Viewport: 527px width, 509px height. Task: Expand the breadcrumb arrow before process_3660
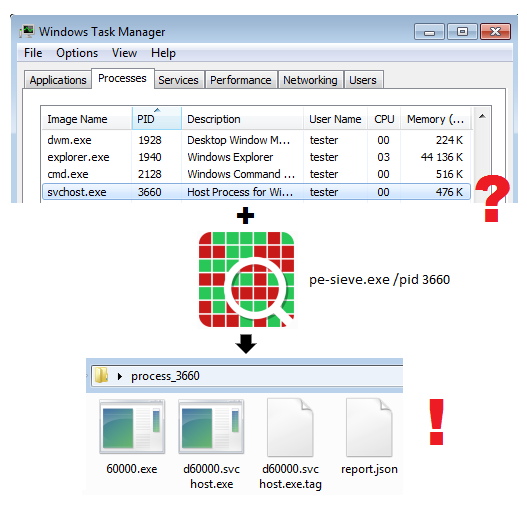[x=120, y=376]
